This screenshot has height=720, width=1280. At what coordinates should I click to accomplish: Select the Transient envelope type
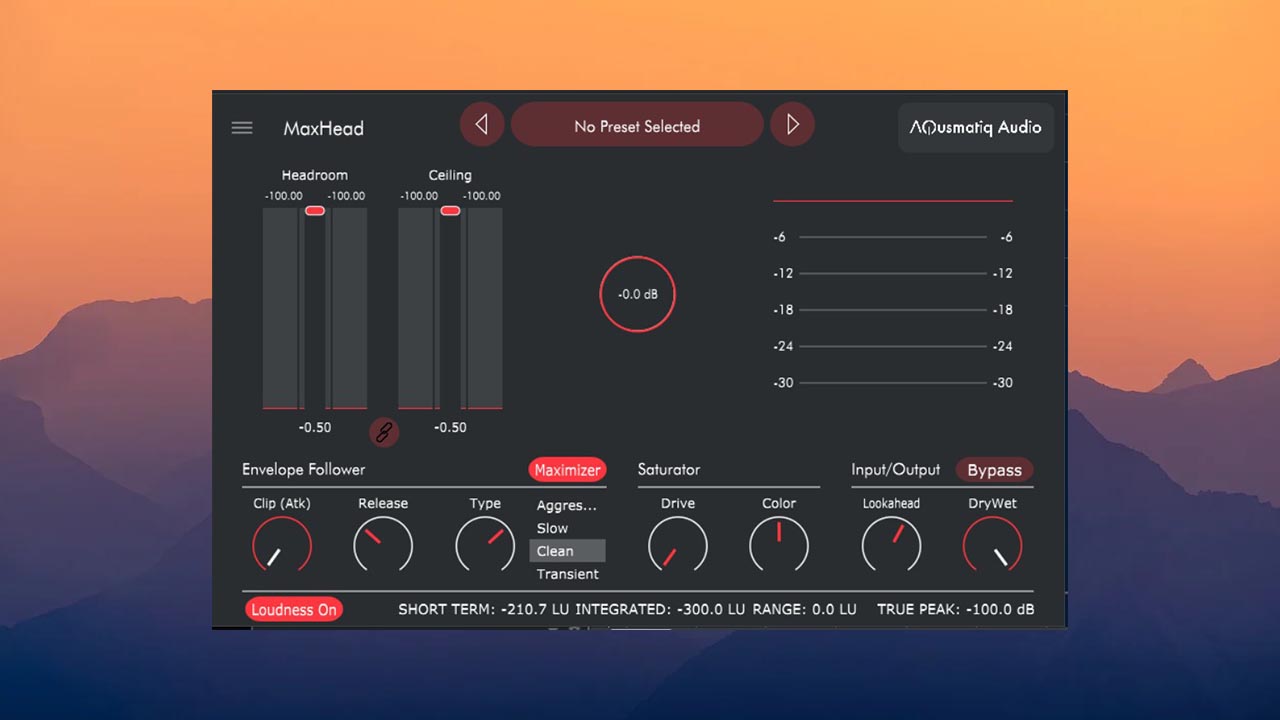click(x=567, y=574)
